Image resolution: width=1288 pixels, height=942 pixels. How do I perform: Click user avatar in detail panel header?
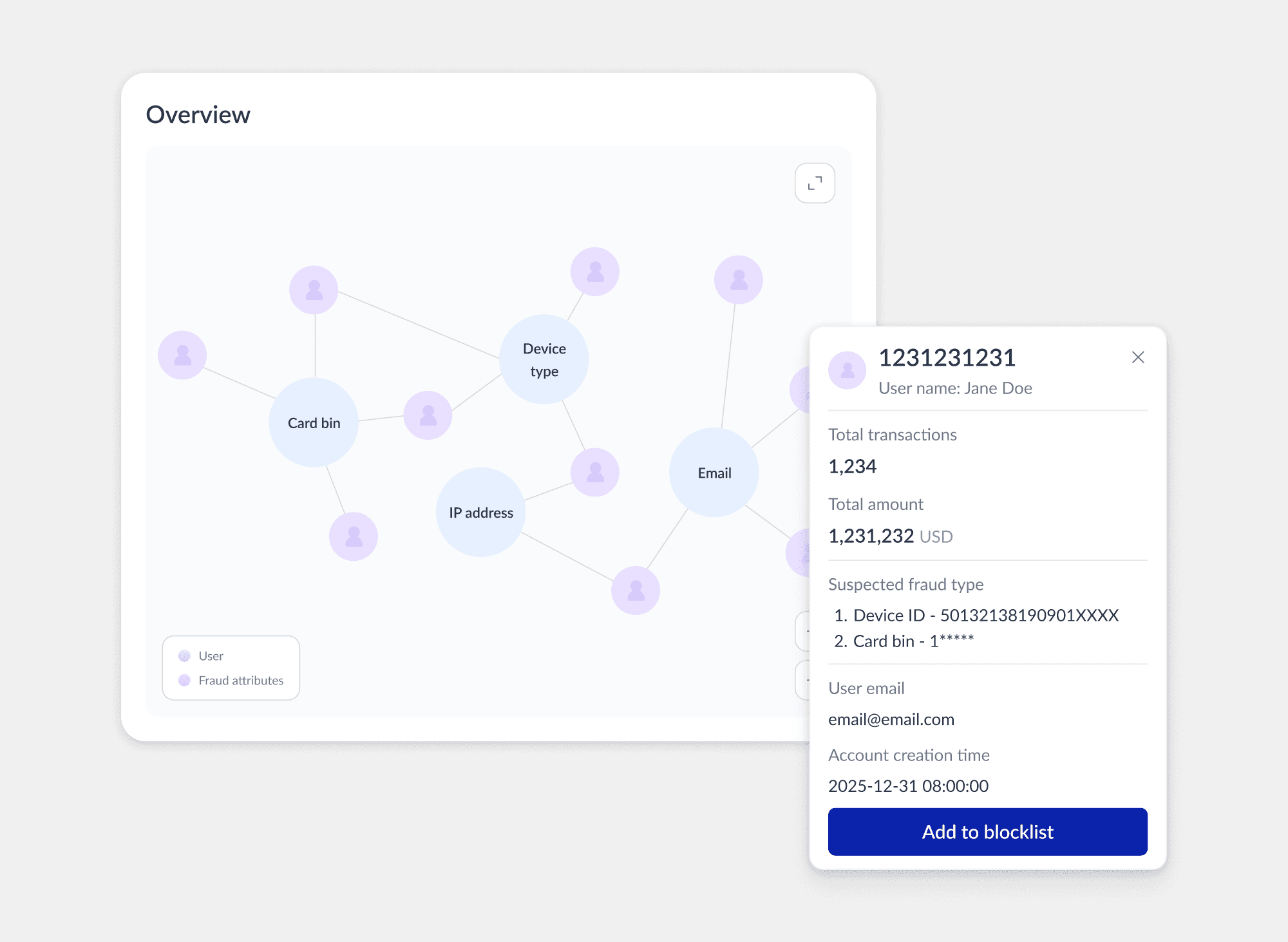848,370
